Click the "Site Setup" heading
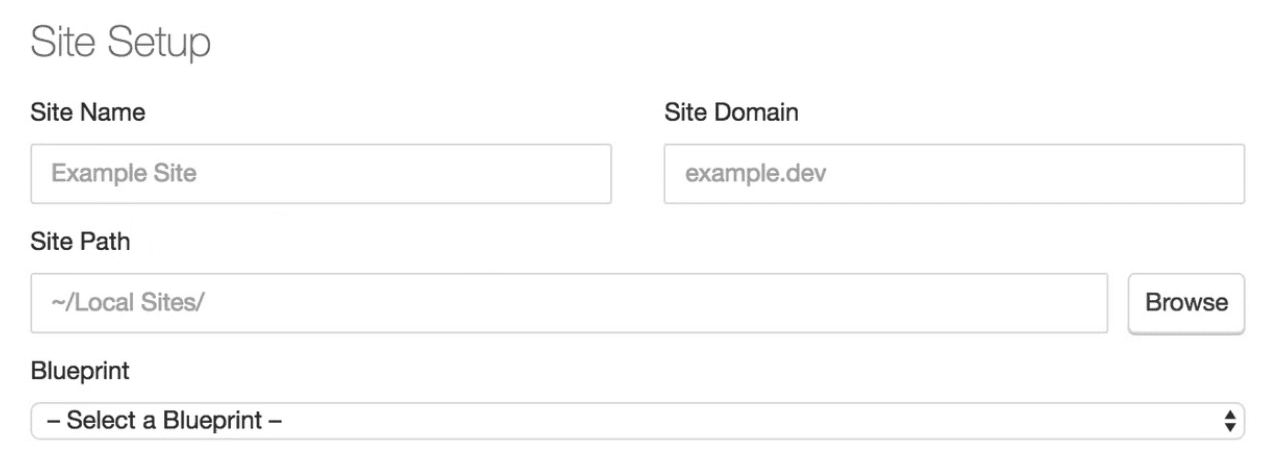The width and height of the screenshot is (1266, 468). (x=120, y=44)
